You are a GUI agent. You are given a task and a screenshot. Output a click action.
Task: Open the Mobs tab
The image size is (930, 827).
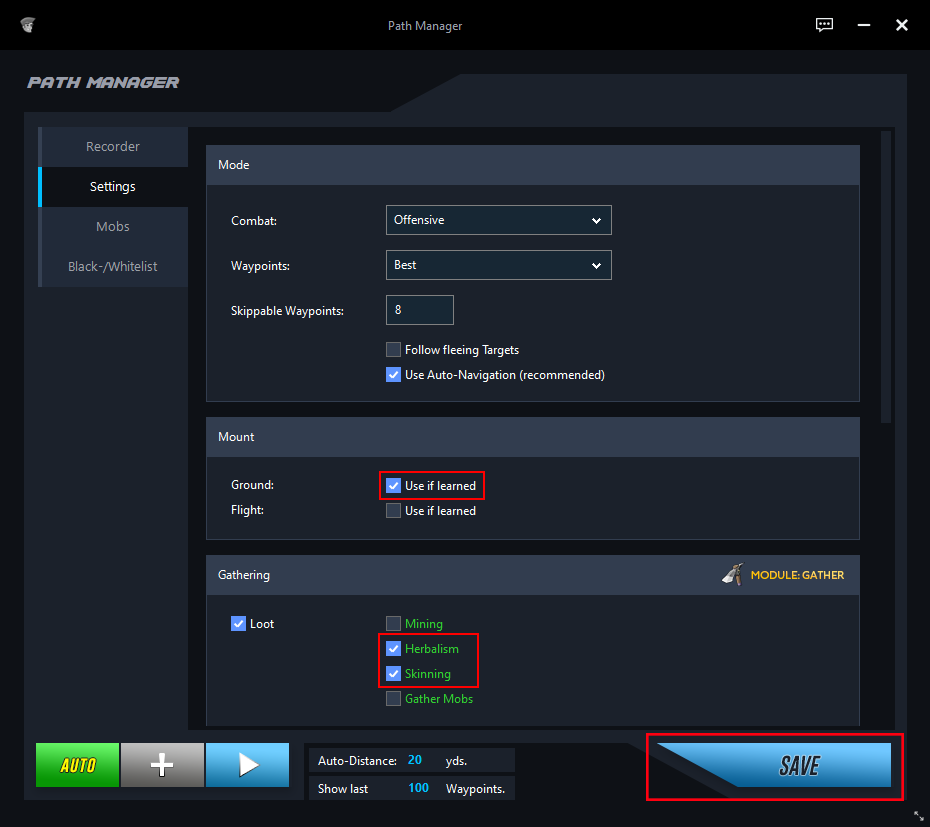click(113, 227)
